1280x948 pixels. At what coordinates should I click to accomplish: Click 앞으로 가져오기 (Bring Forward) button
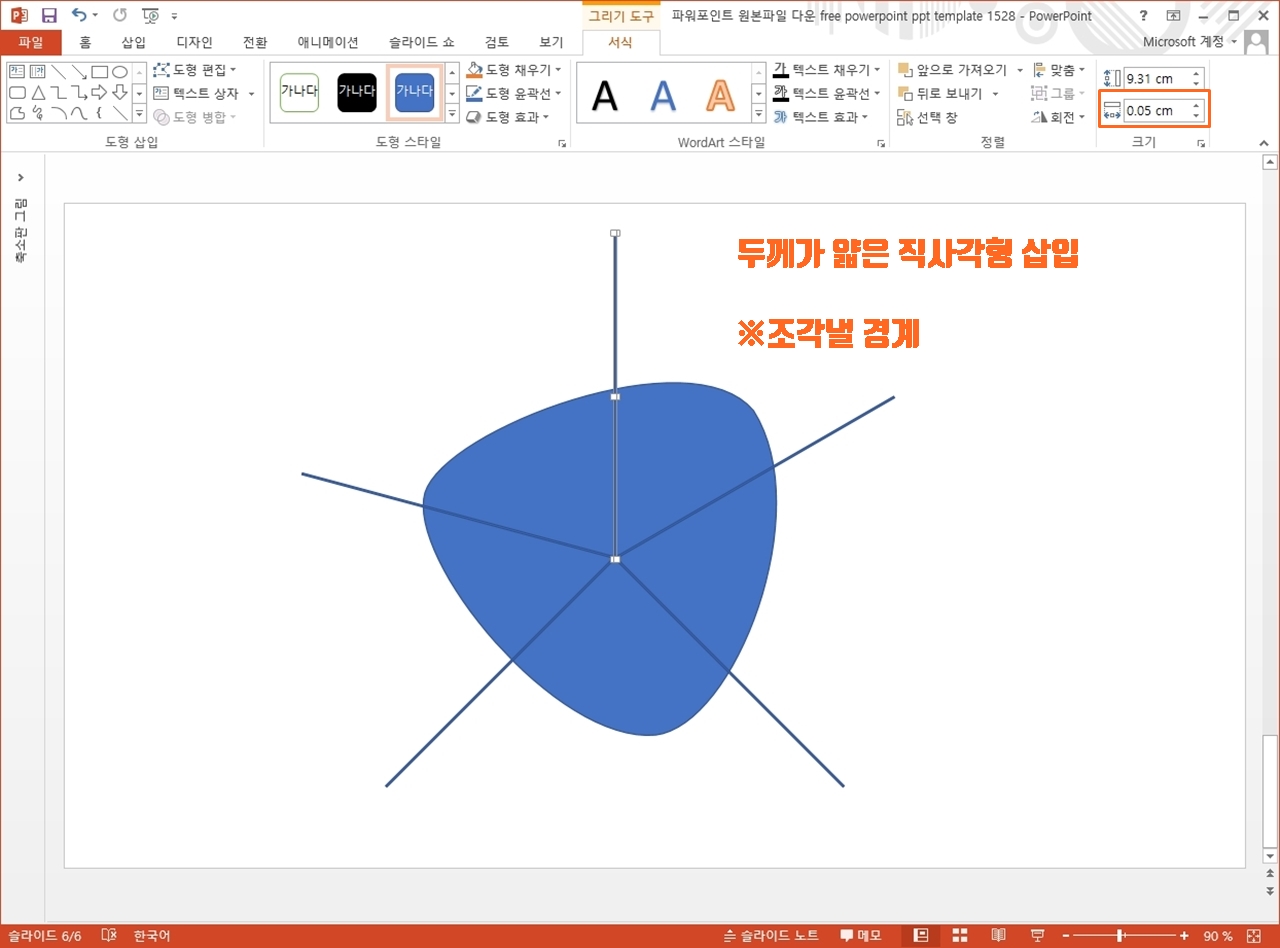952,70
